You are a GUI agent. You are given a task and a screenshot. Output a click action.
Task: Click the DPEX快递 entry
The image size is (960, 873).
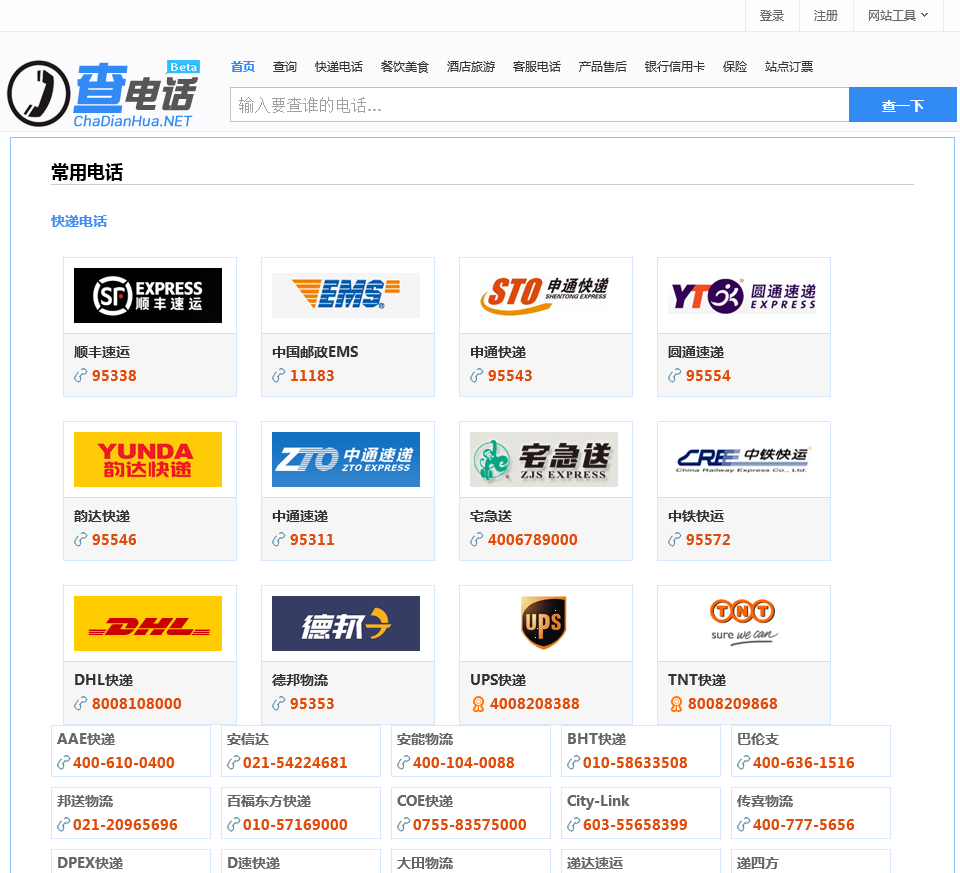pos(90,863)
